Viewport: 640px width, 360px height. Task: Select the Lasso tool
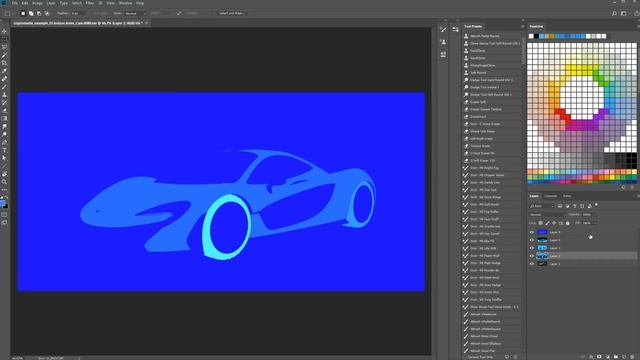pos(4,47)
